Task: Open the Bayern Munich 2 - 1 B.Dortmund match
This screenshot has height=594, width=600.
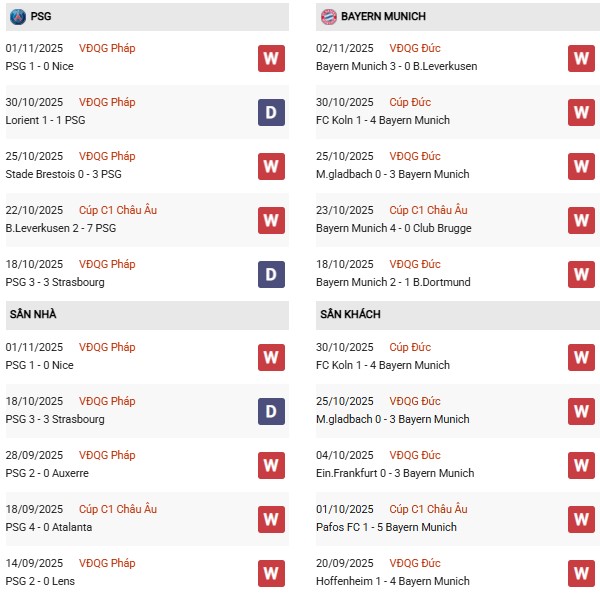Action: (392, 282)
